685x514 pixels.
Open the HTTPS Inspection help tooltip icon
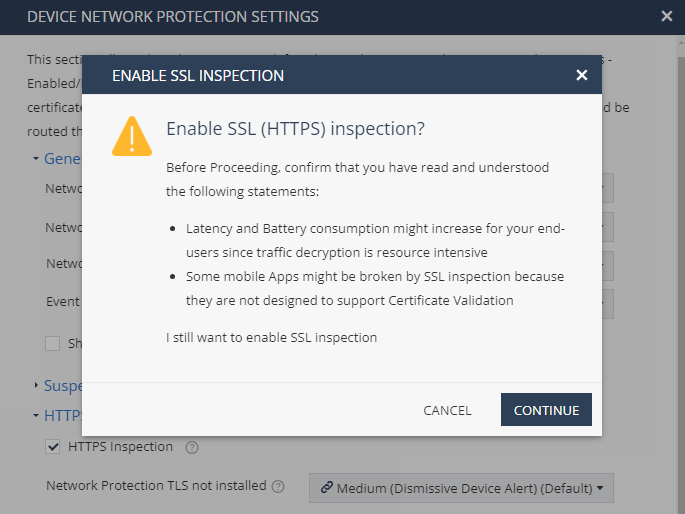[192, 447]
